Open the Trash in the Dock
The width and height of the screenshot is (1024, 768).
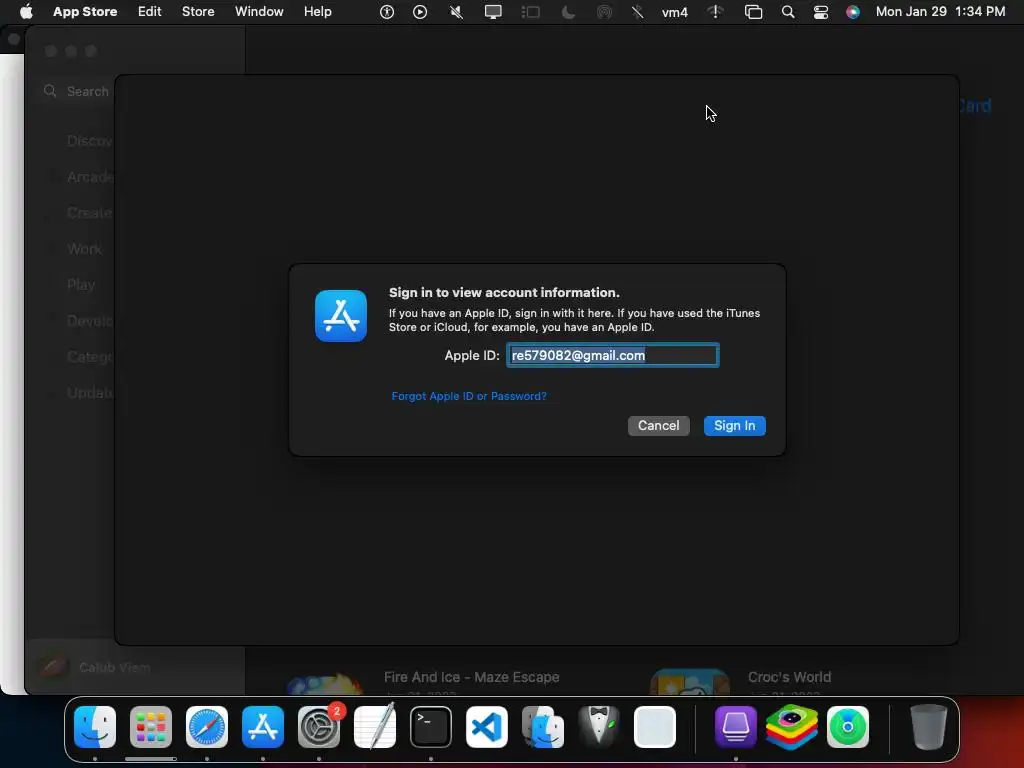click(928, 727)
